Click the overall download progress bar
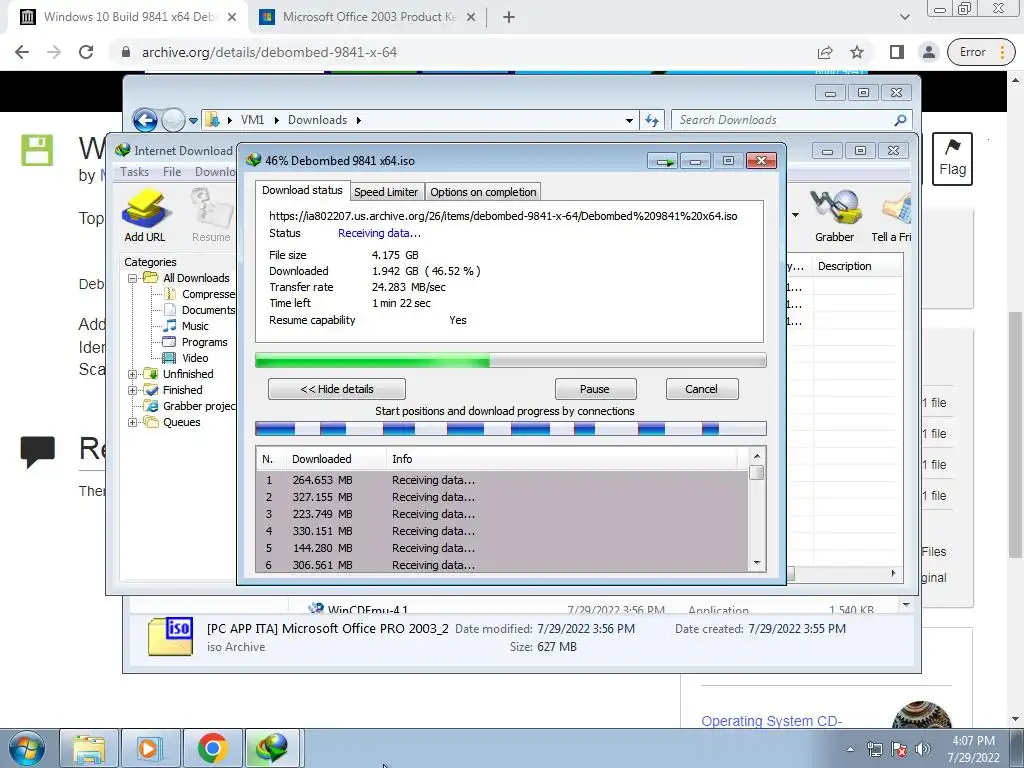 (x=511, y=360)
